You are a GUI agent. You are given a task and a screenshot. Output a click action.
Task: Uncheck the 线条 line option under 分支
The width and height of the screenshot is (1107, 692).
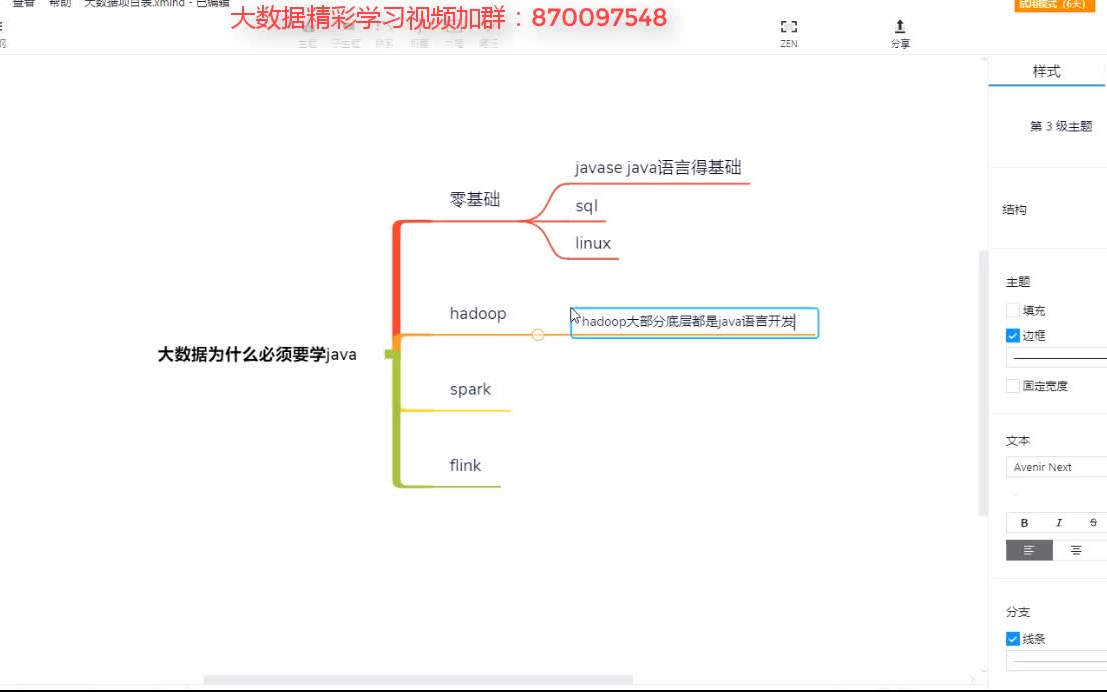pyautogui.click(x=1013, y=638)
